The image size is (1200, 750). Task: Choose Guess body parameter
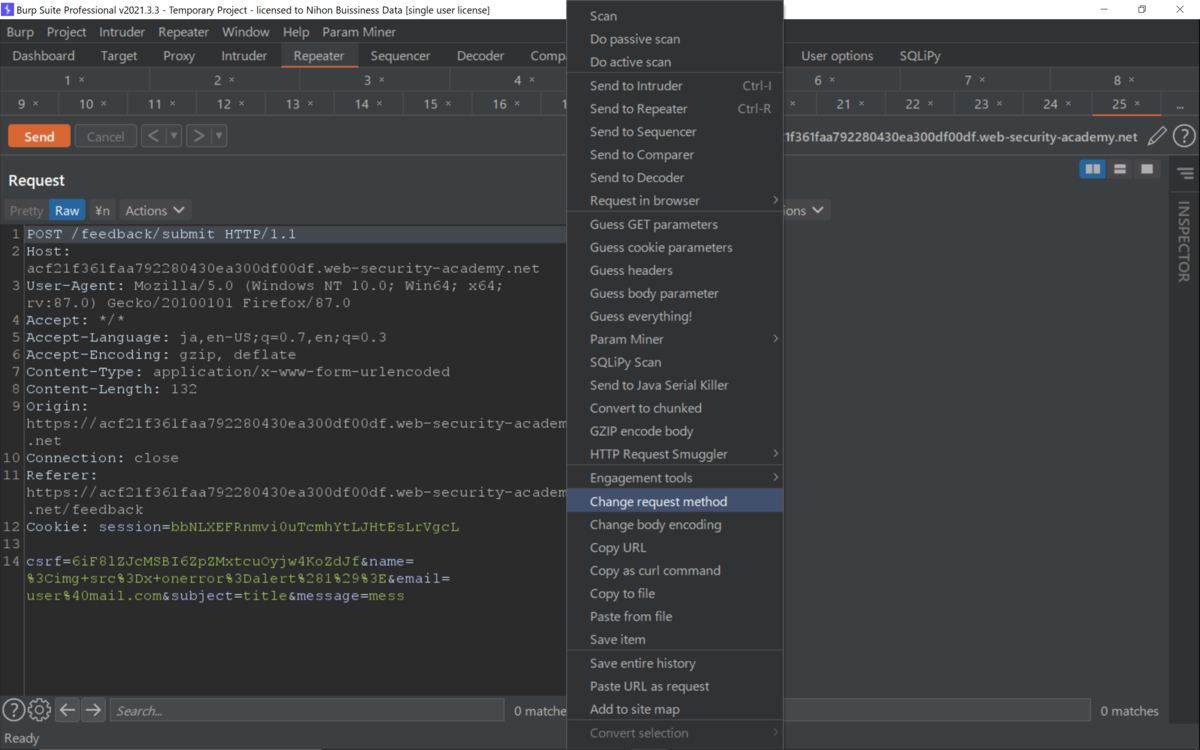coord(674,294)
